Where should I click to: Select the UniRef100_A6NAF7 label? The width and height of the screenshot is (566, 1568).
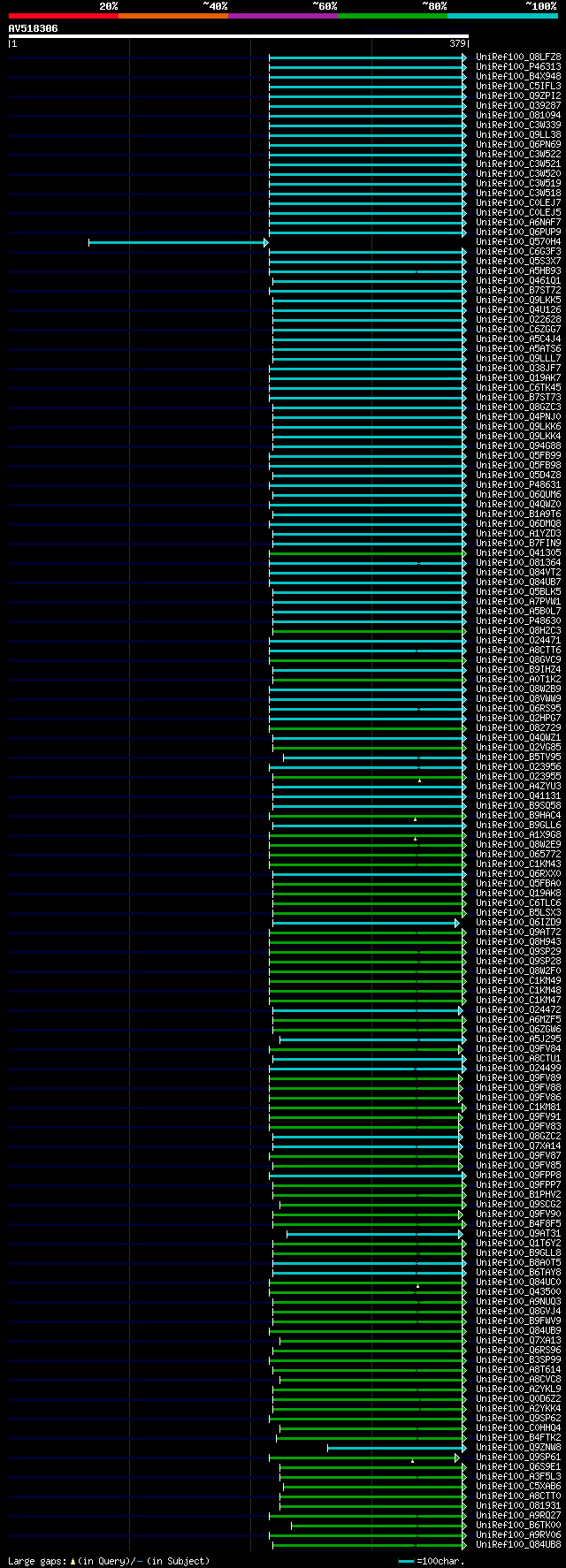point(518,222)
